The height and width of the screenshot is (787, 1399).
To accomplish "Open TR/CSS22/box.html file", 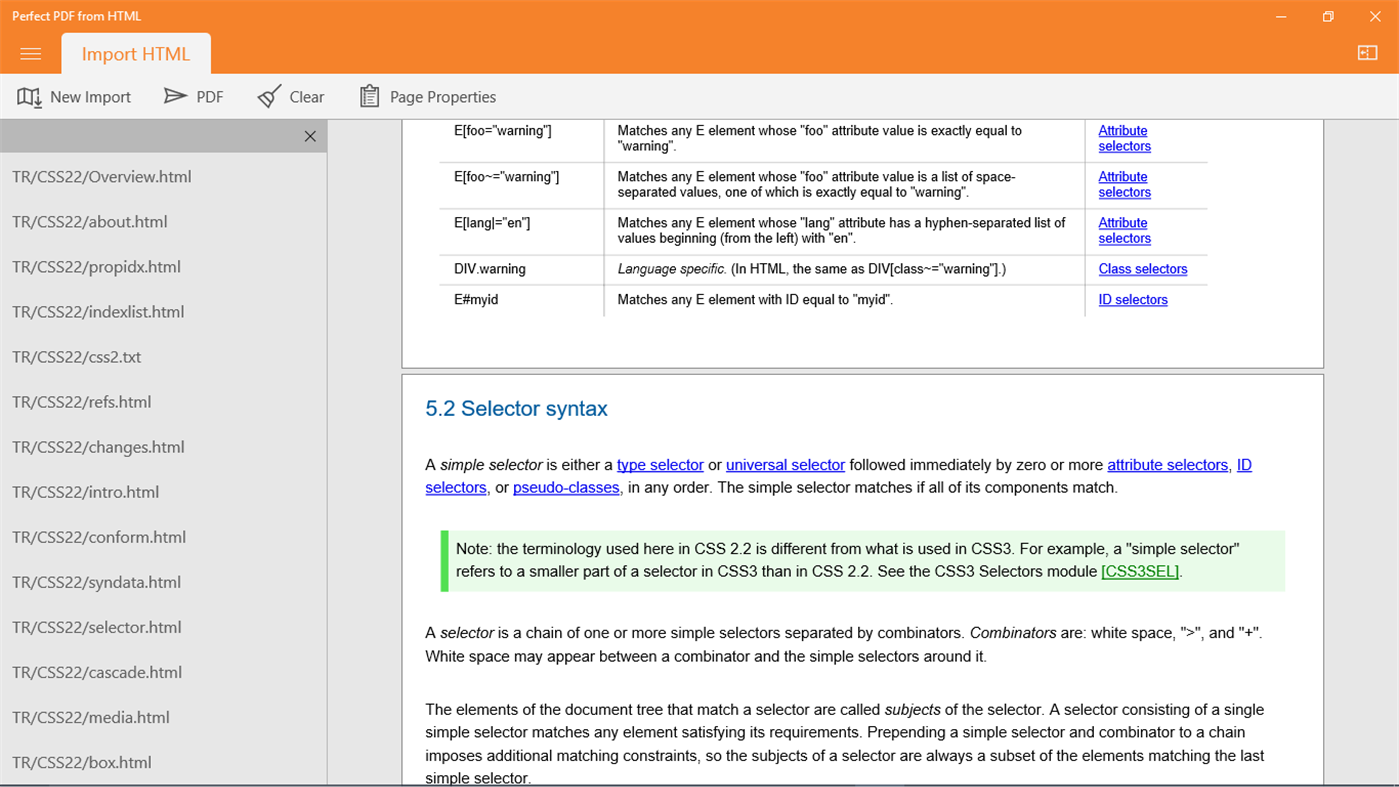I will 81,762.
